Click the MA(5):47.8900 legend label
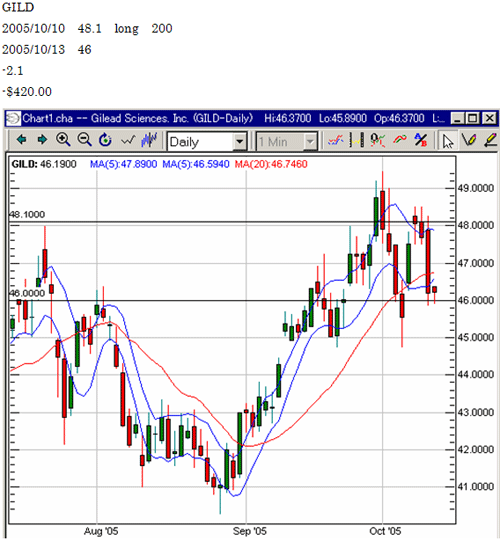The height and width of the screenshot is (541, 500). point(124,164)
